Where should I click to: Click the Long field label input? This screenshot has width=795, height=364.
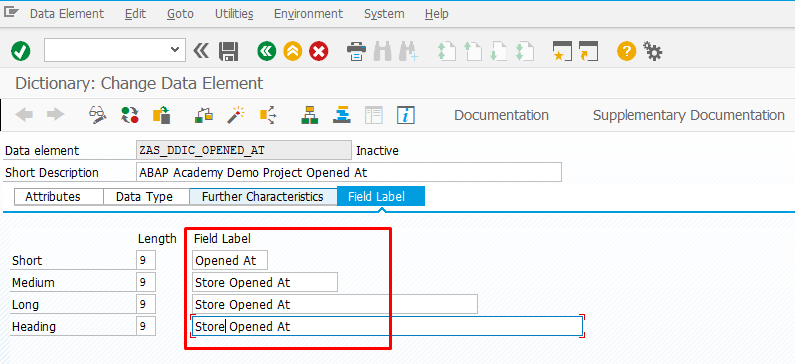(335, 305)
